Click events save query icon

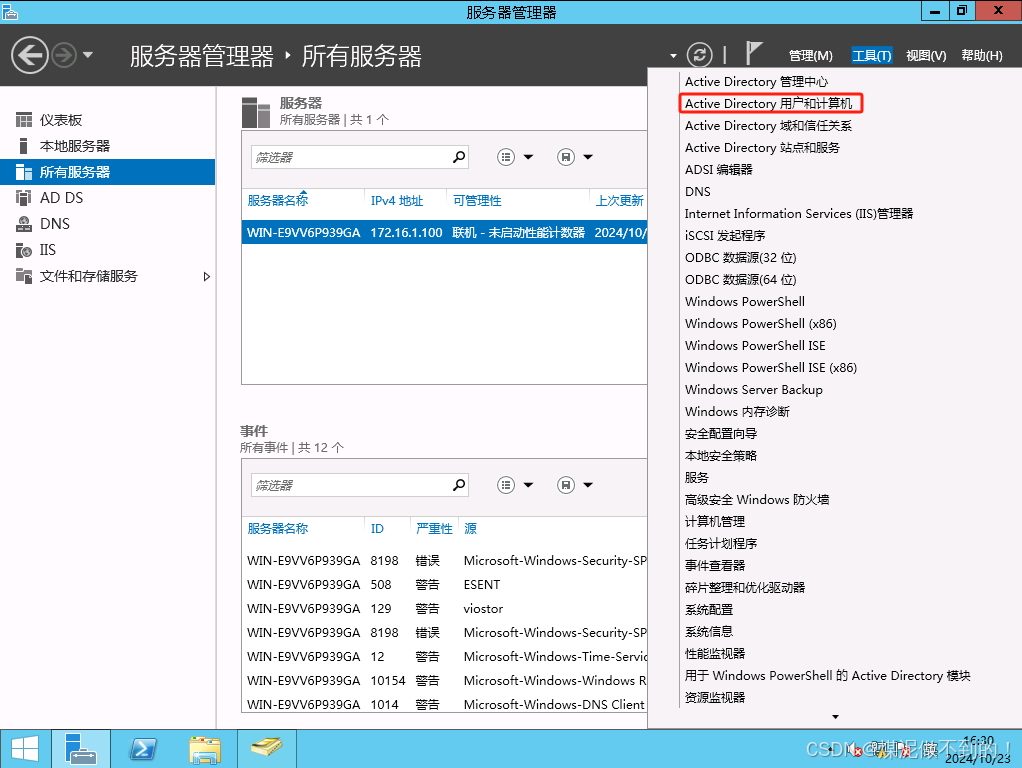[x=566, y=485]
